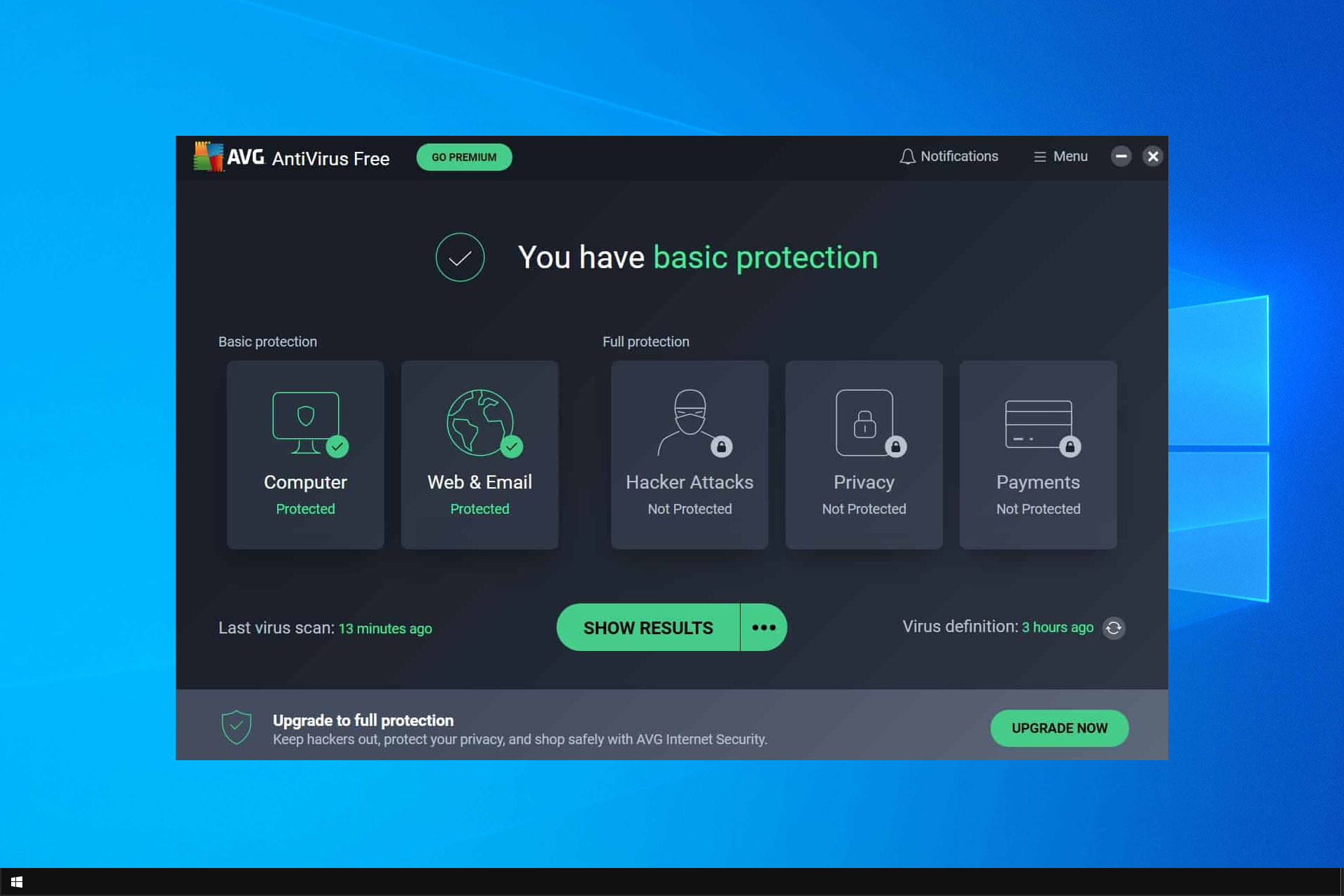The image size is (1344, 896).
Task: Click 'Not Protected' under Hacker Attacks
Action: 689,509
